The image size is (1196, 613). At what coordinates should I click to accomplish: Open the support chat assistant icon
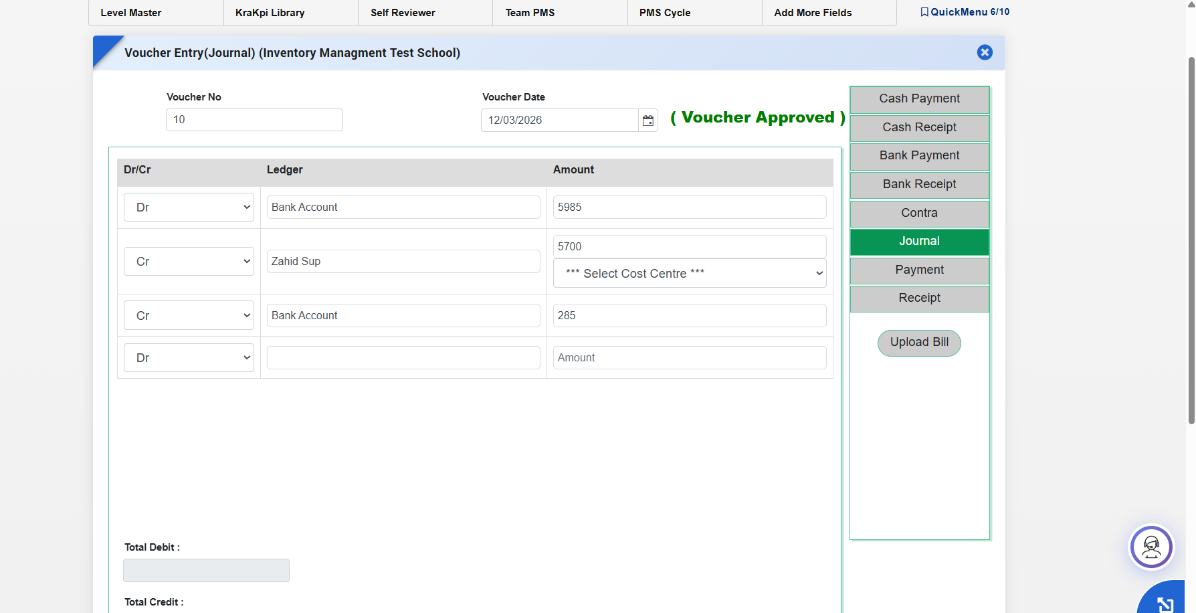(1151, 547)
